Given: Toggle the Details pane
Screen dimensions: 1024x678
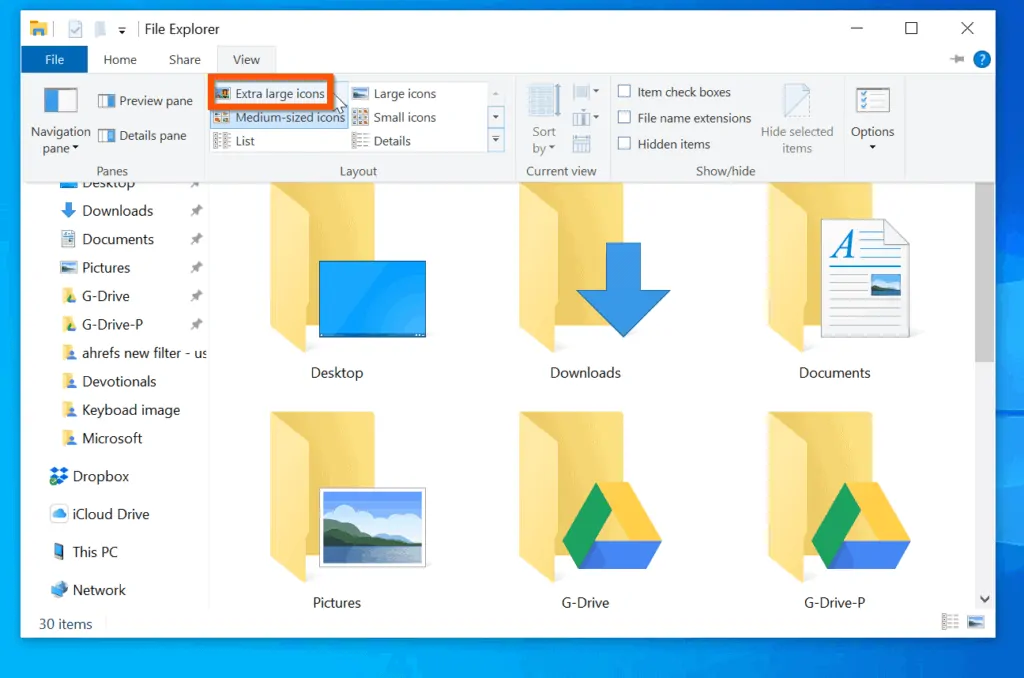Looking at the screenshot, I should (142, 136).
